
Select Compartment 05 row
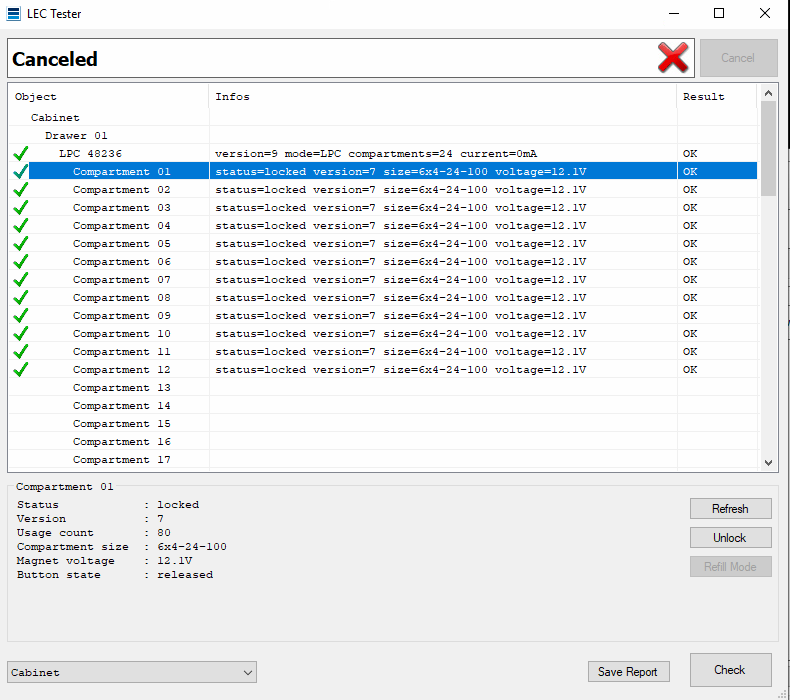coord(383,243)
